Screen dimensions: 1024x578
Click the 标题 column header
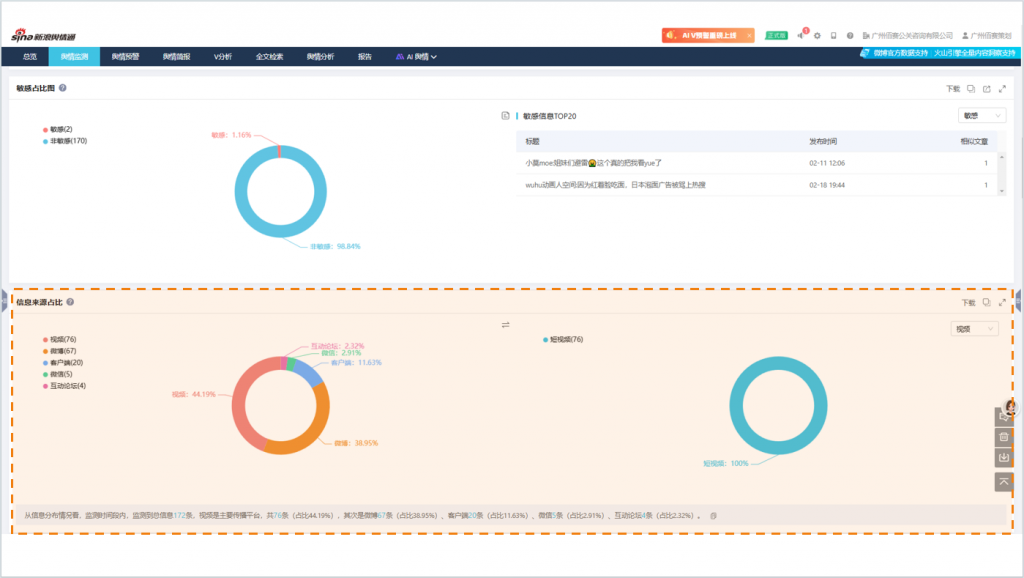532,141
